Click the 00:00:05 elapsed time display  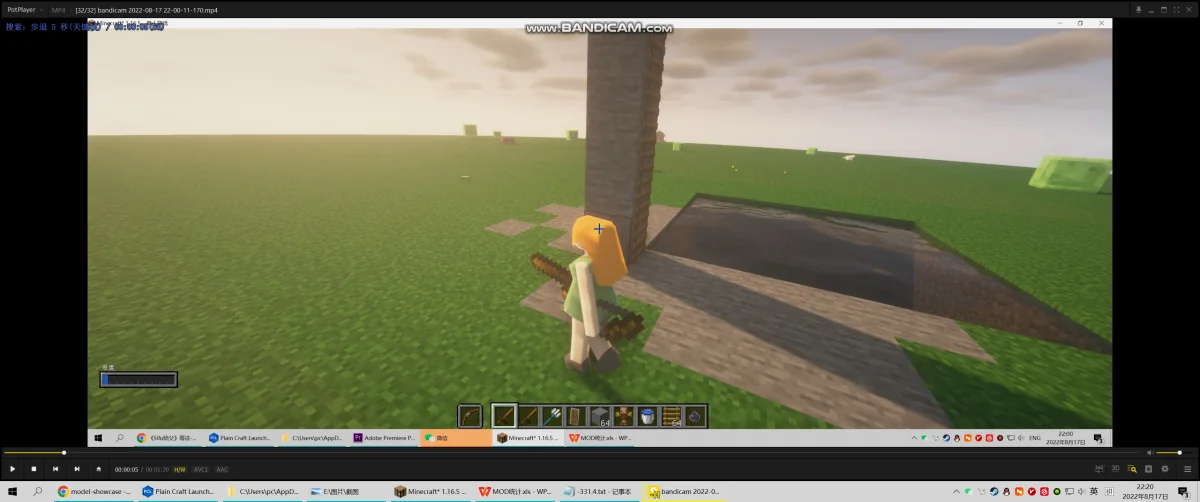pos(126,469)
